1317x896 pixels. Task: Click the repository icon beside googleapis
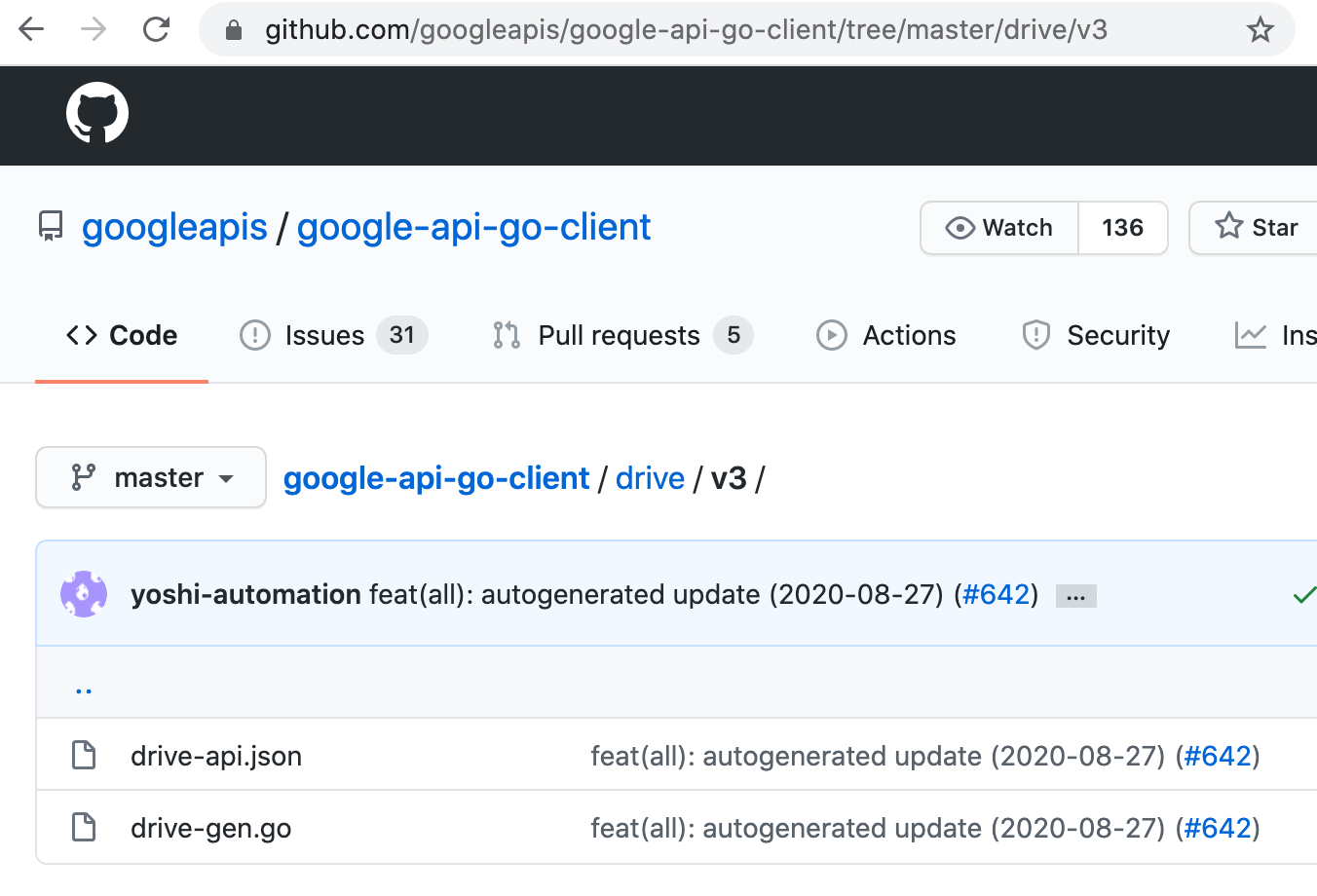[x=51, y=227]
